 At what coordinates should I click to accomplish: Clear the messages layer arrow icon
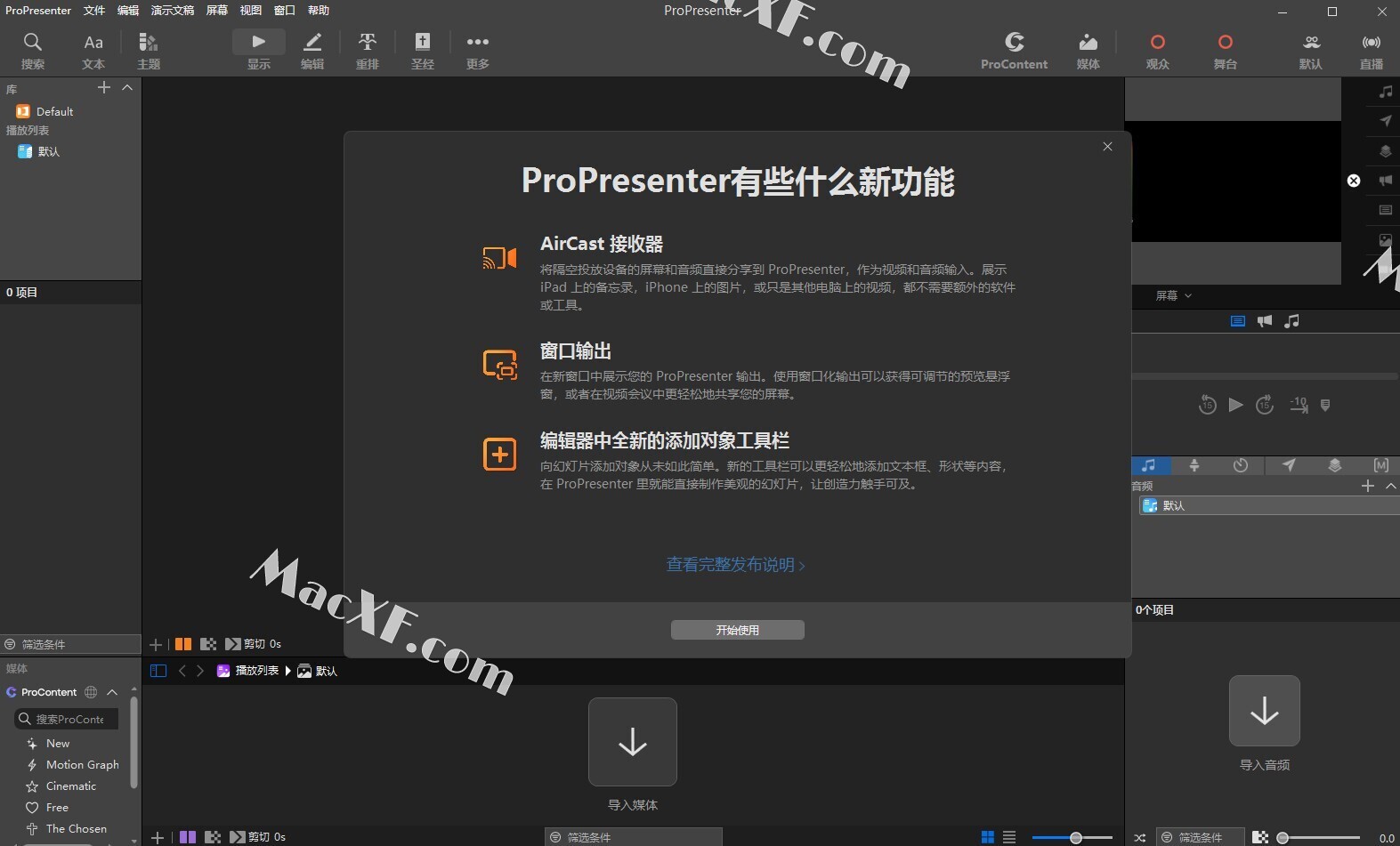pyautogui.click(x=1386, y=121)
